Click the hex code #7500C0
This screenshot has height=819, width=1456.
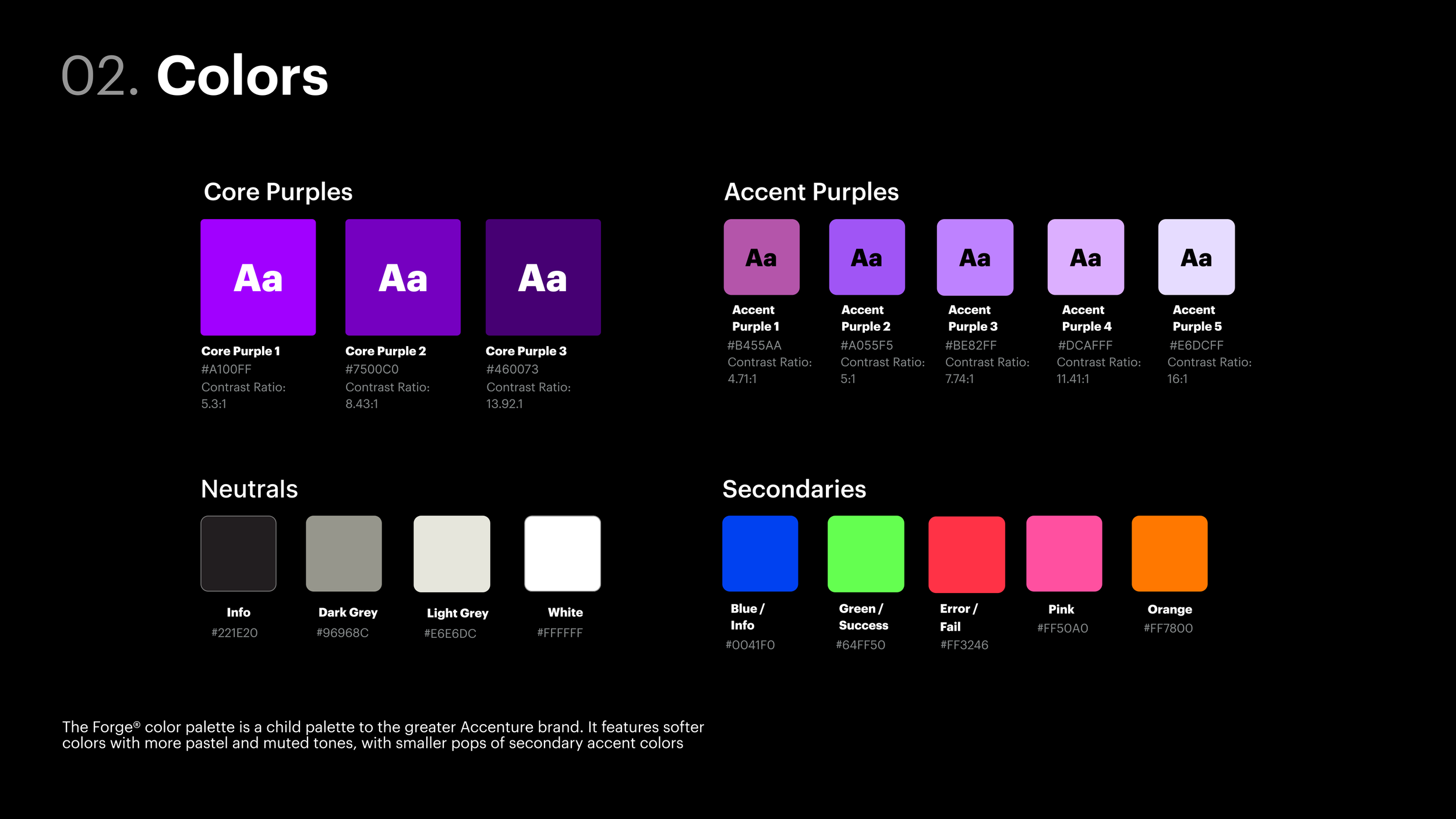(372, 369)
